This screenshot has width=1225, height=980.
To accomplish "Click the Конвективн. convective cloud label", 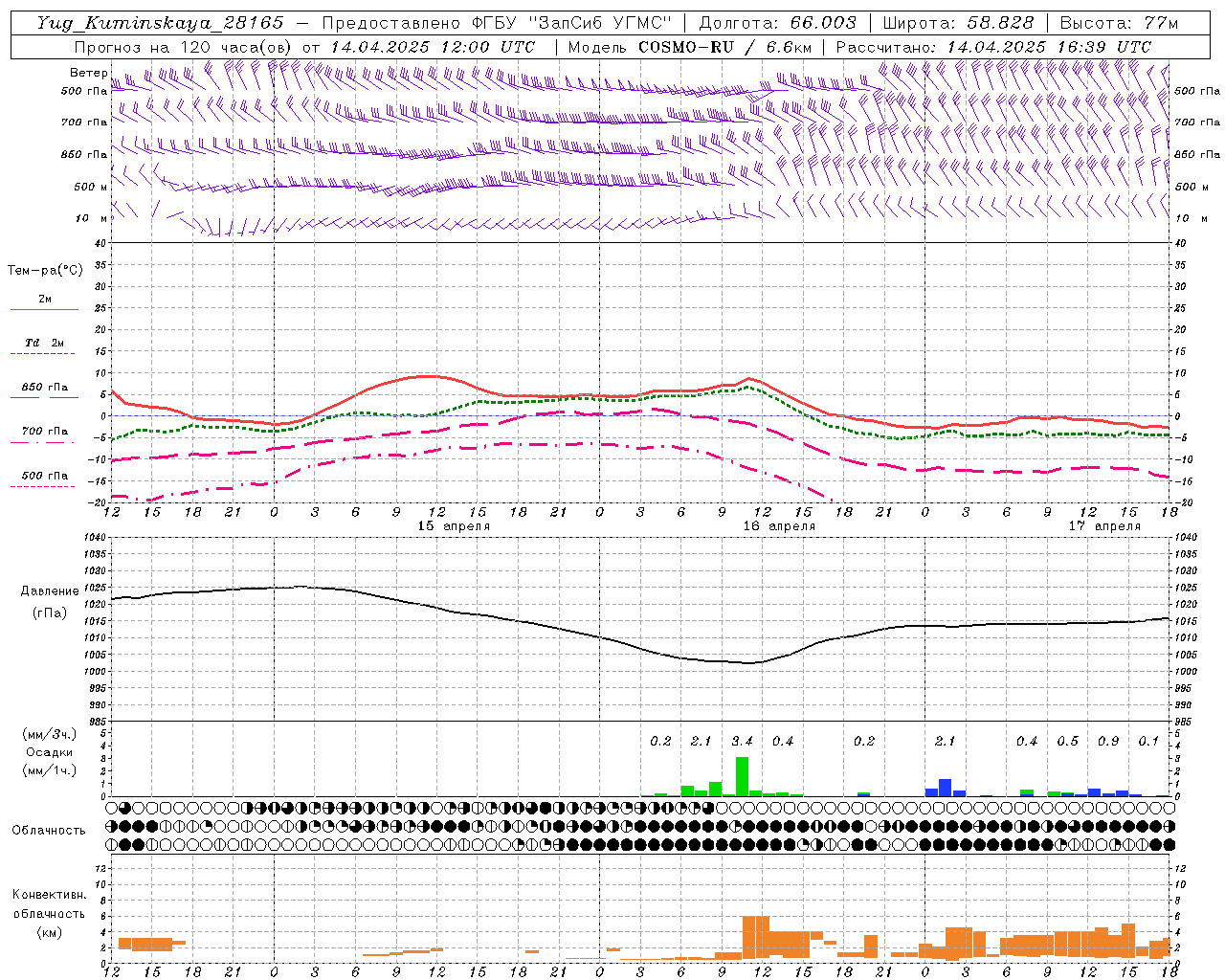I will [x=49, y=895].
